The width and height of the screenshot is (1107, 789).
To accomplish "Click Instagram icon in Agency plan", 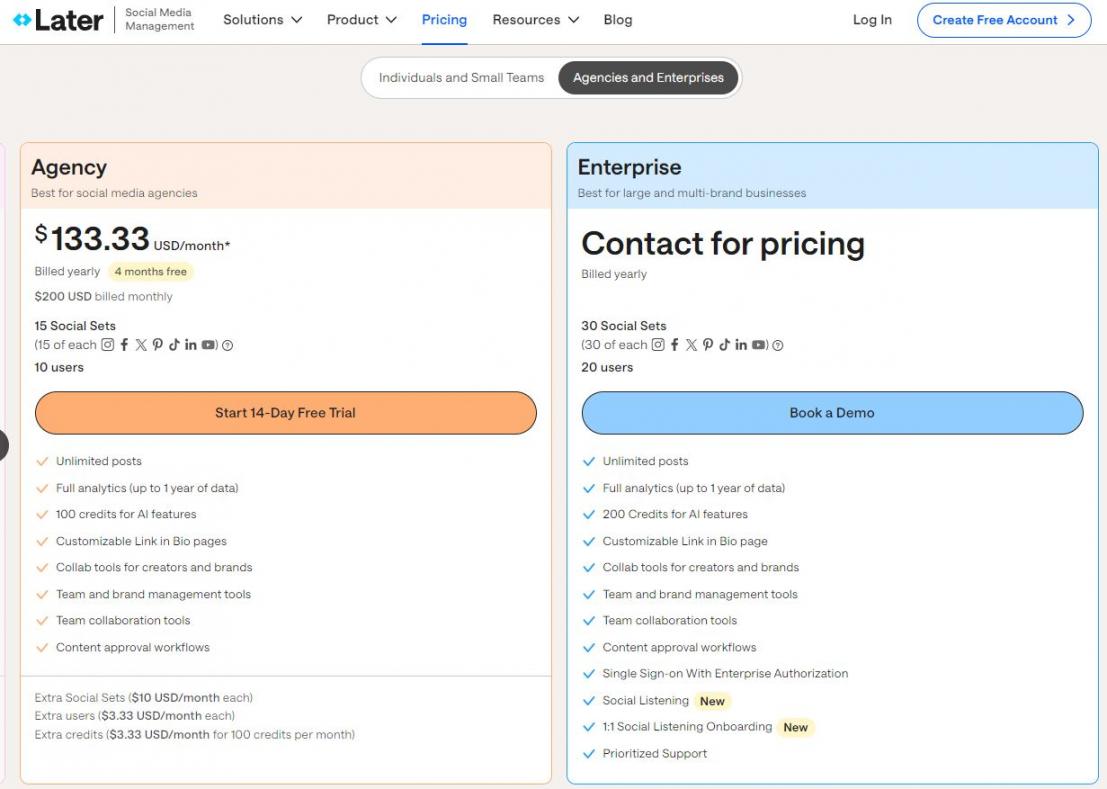I will (108, 345).
